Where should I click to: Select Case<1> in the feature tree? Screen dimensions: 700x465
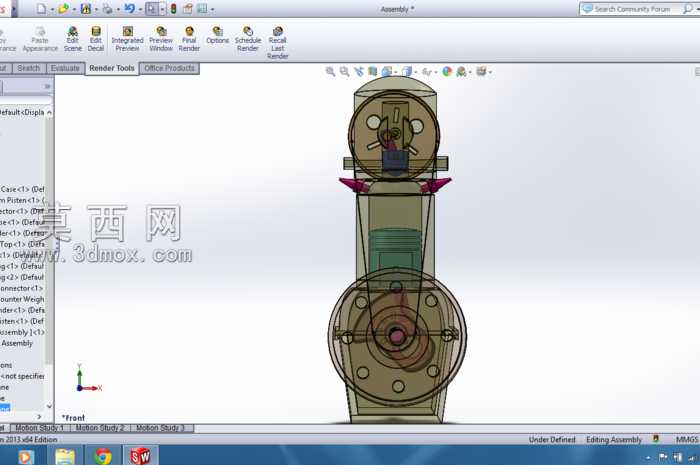(22, 189)
